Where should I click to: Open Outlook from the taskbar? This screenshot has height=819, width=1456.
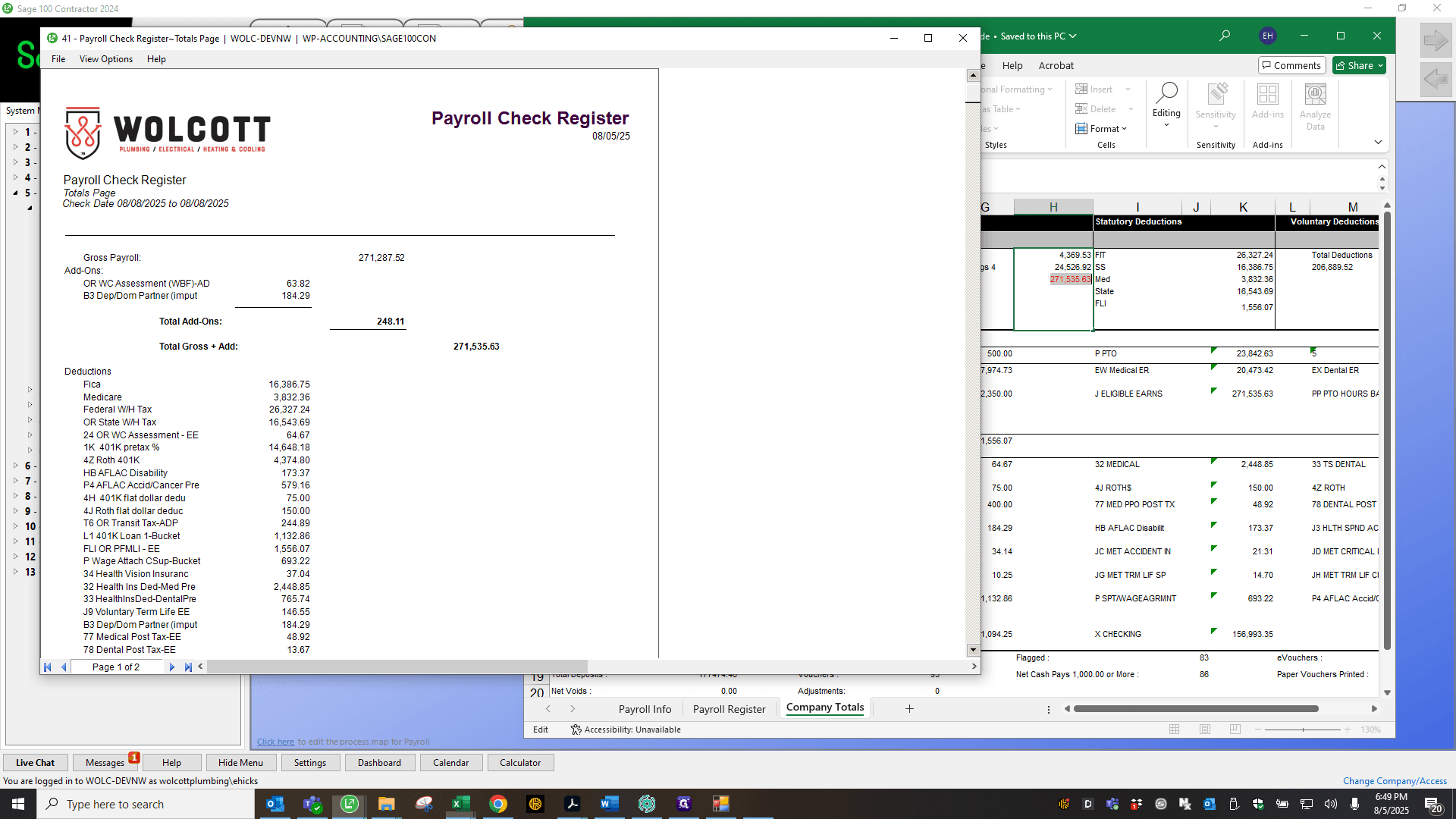[x=275, y=804]
